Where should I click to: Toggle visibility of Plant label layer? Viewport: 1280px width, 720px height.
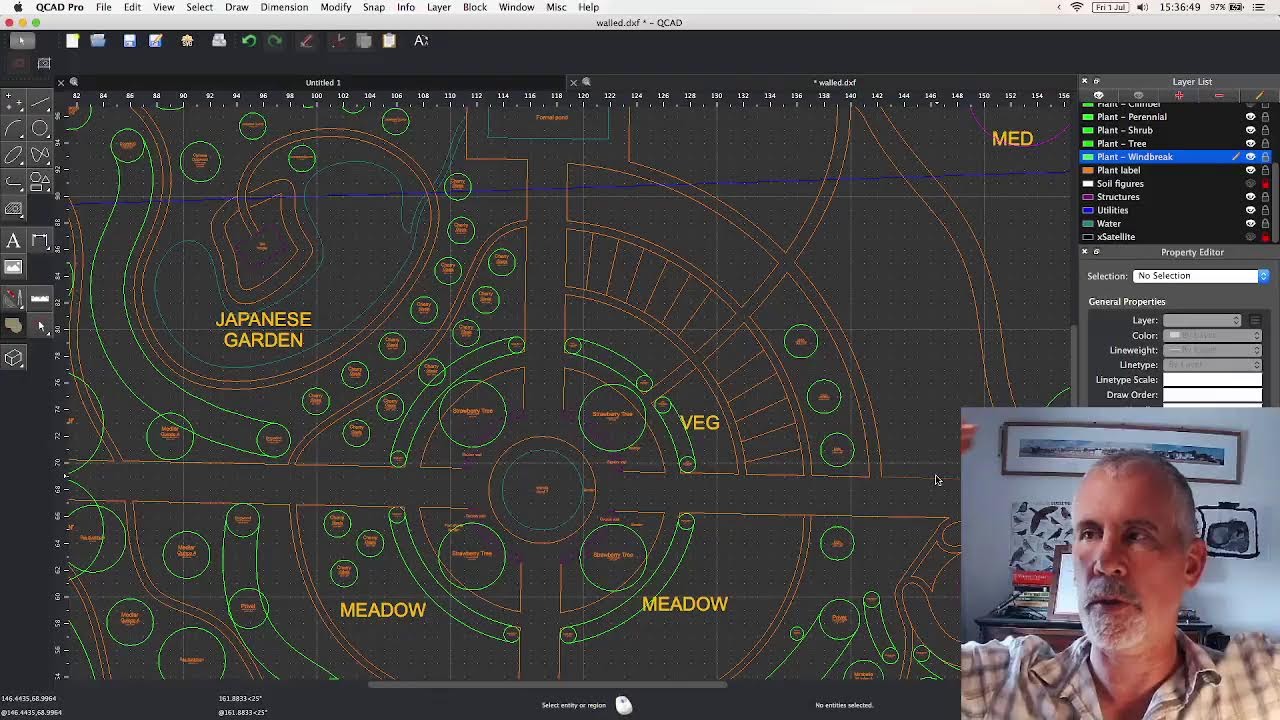(1250, 170)
